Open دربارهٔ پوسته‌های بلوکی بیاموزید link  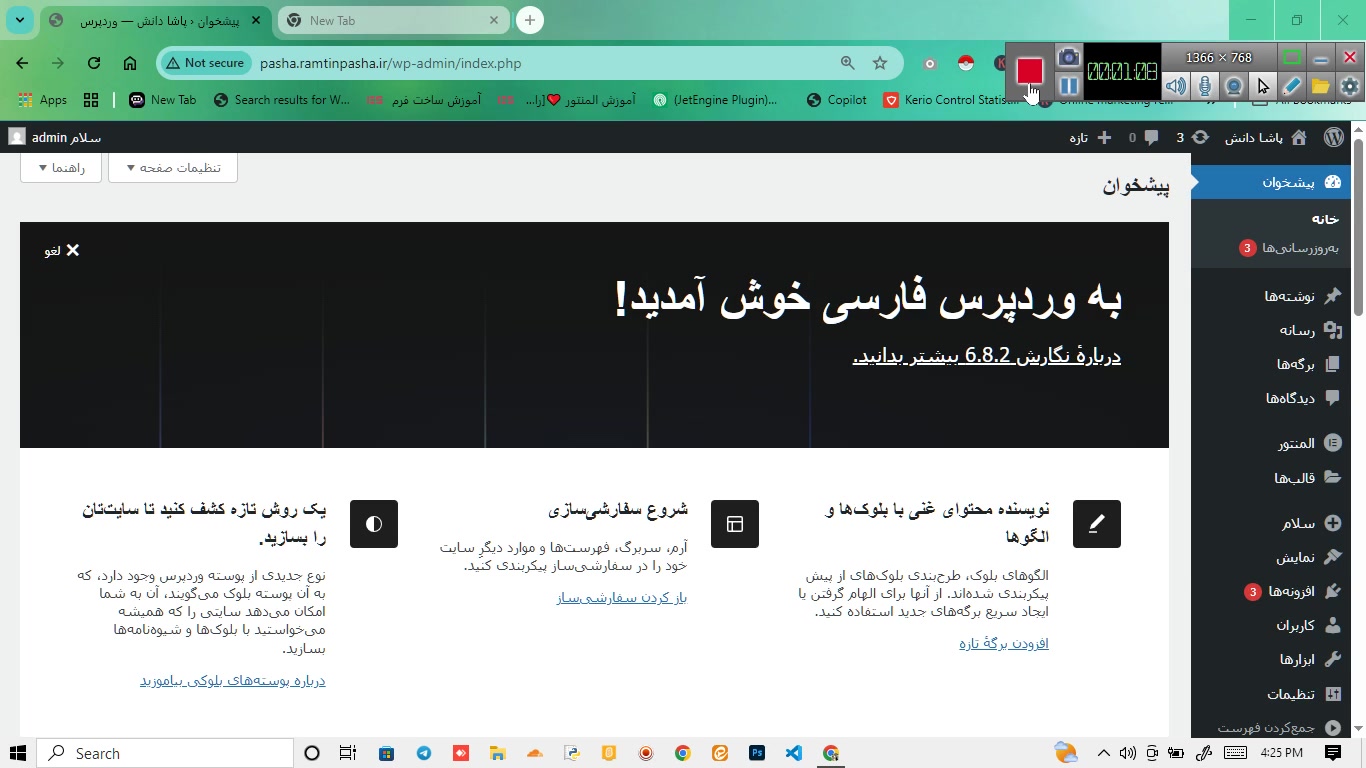point(233,680)
